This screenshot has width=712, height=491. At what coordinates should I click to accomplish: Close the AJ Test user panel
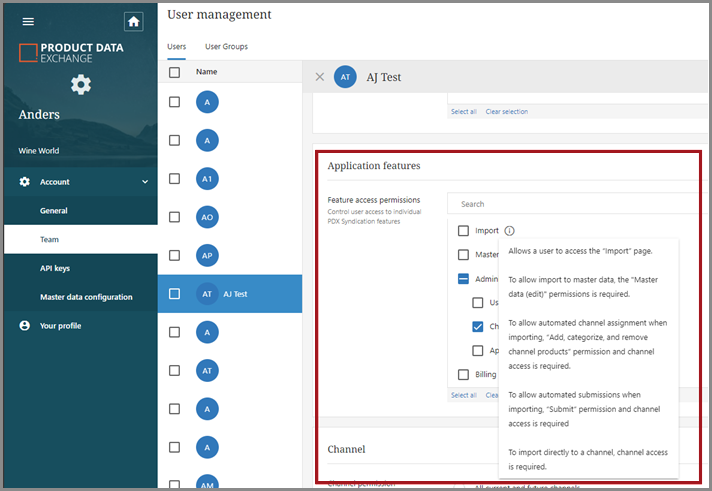(320, 77)
